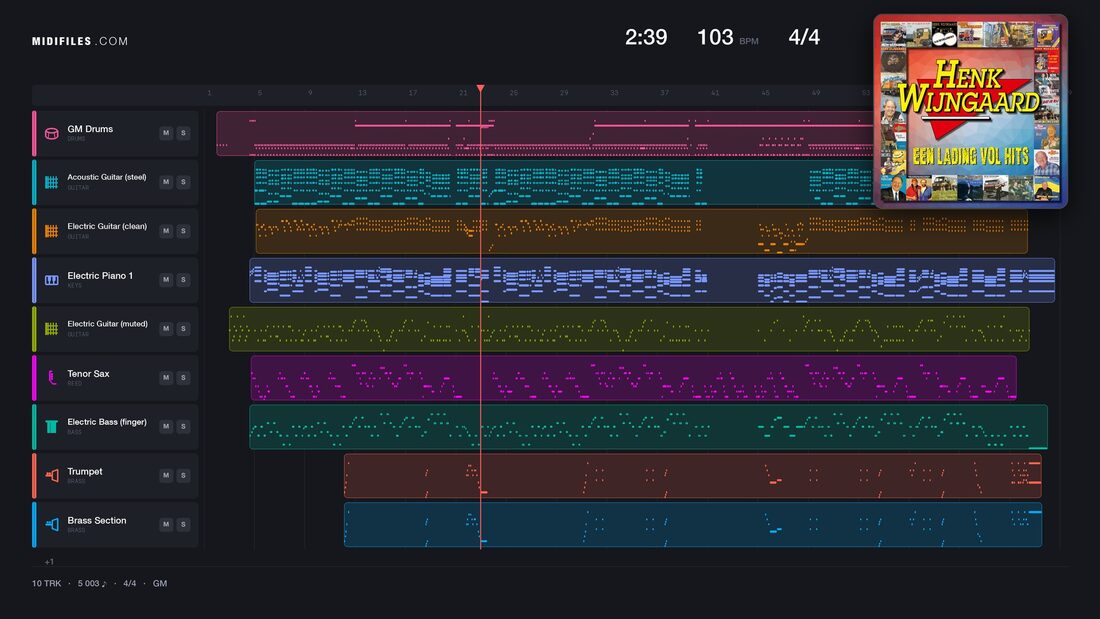Click the GM Drums drum icon
1100x619 pixels.
click(x=51, y=133)
